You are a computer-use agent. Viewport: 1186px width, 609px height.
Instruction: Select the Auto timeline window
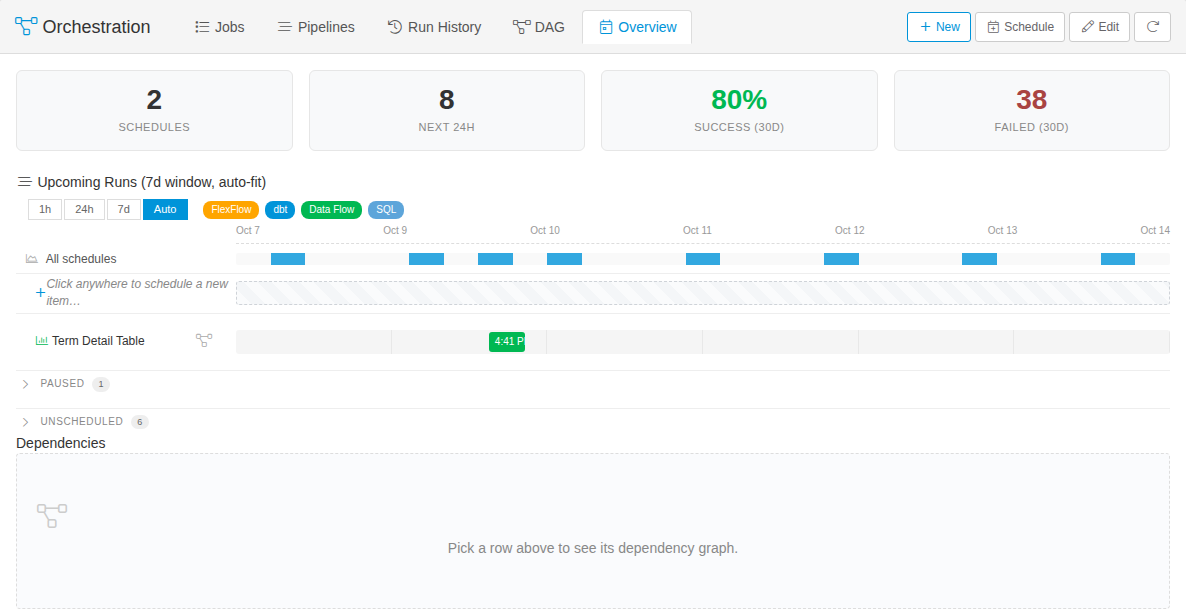tap(165, 210)
